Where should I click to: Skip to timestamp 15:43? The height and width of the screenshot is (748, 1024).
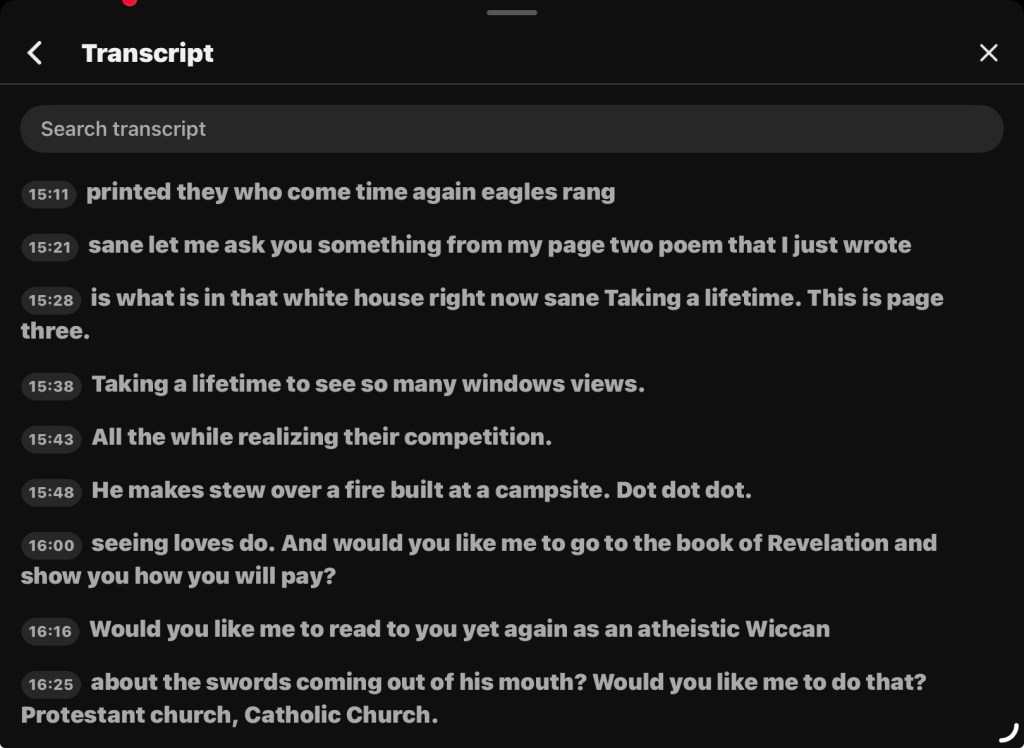pyautogui.click(x=51, y=439)
